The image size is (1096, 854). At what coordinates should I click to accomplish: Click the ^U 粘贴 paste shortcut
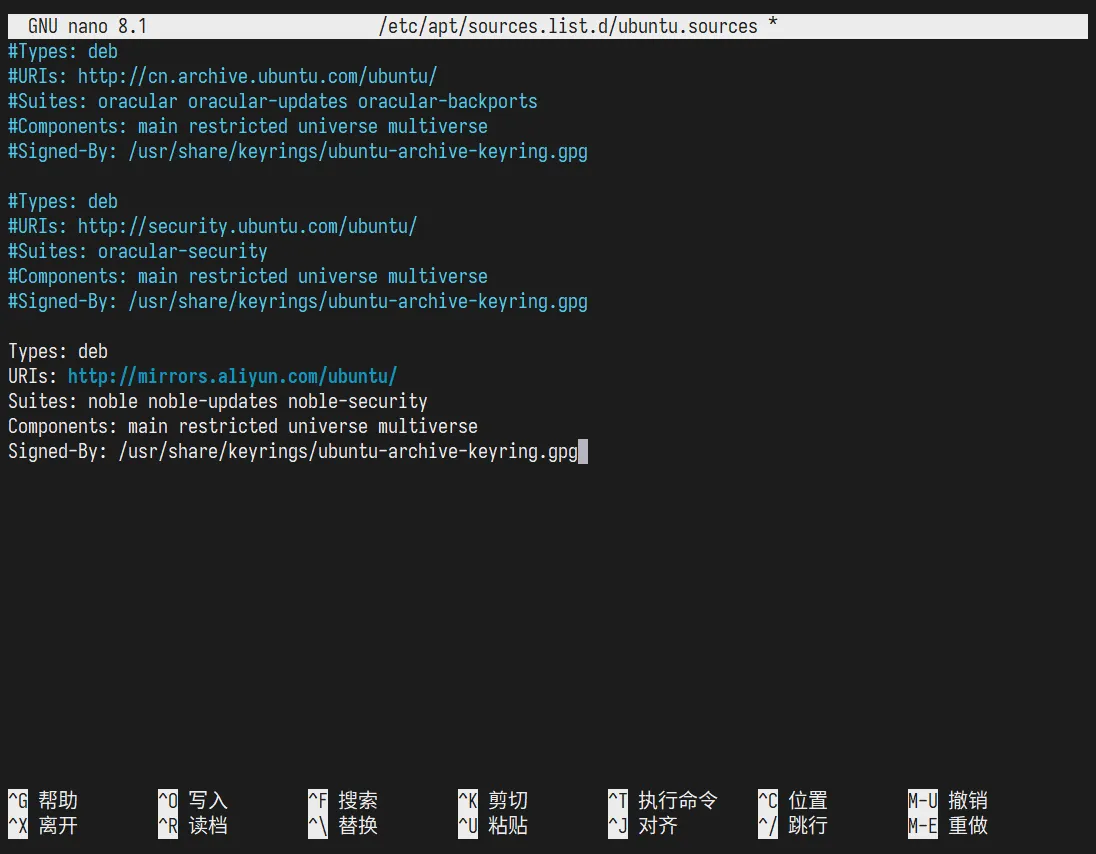[493, 825]
